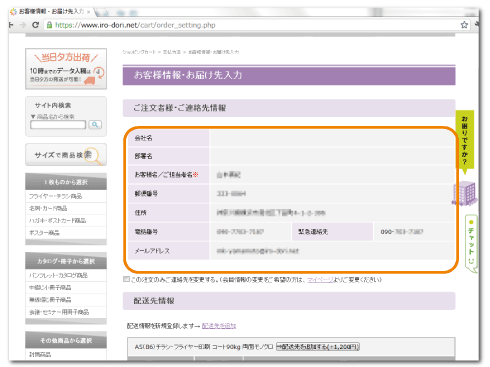Check the この注文のみご連絡先を変更する checkbox
The image size is (490, 367).
tap(126, 279)
